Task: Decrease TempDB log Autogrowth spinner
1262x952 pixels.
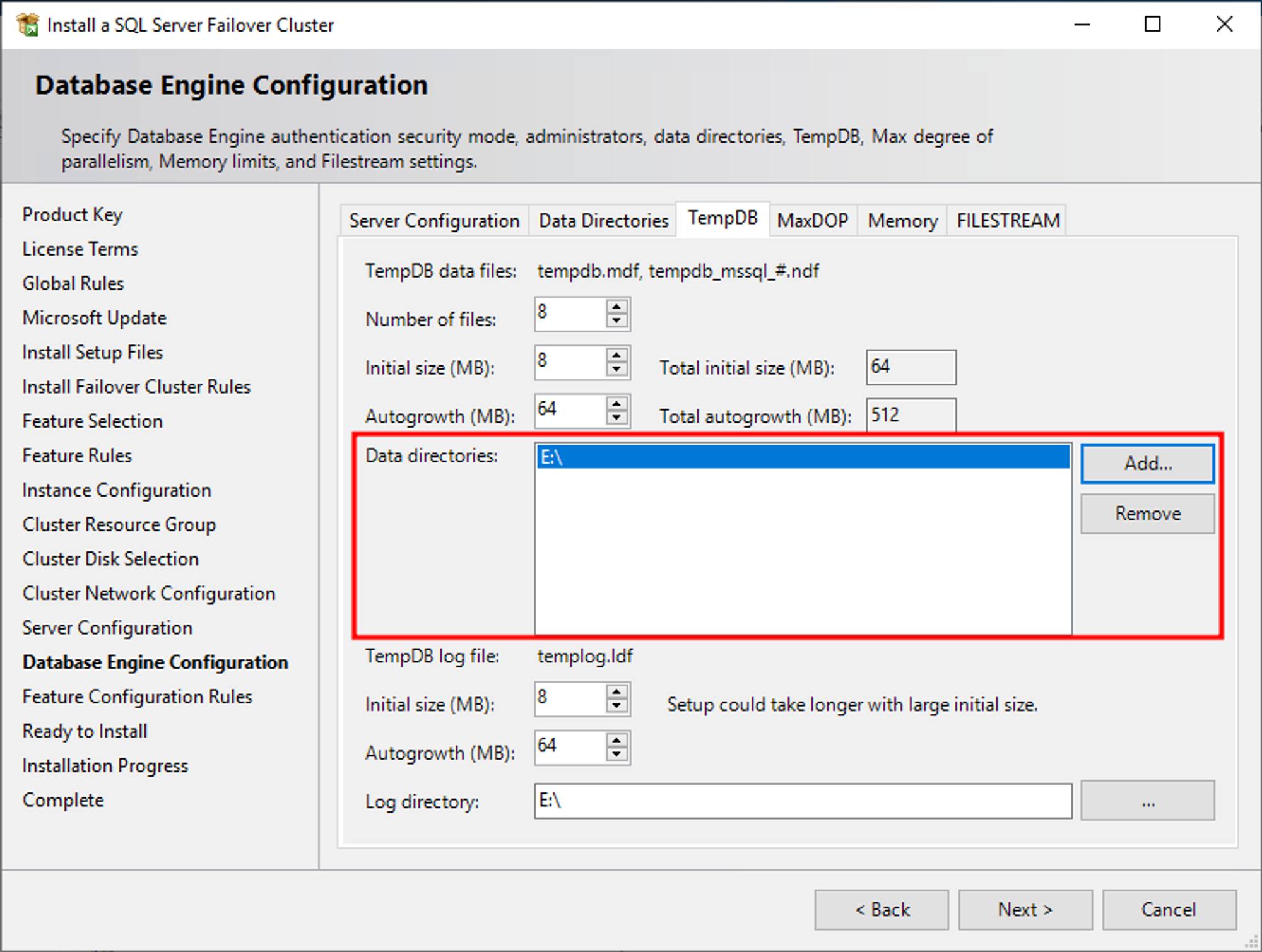Action: point(616,755)
